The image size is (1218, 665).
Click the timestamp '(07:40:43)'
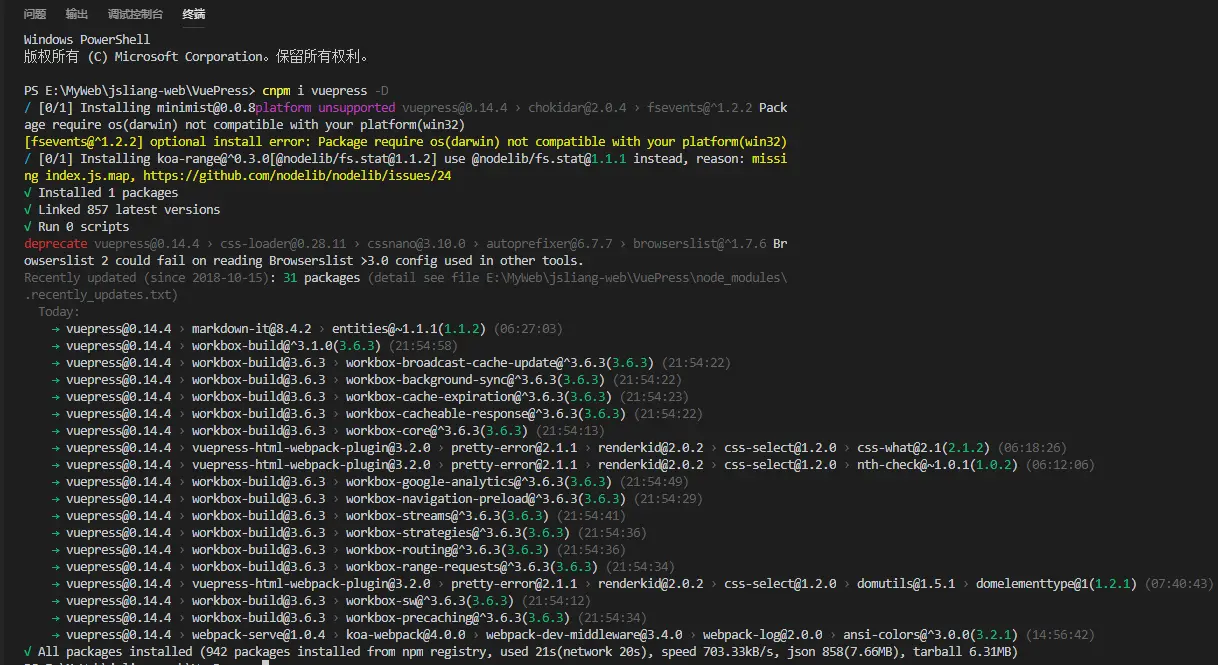point(1179,583)
